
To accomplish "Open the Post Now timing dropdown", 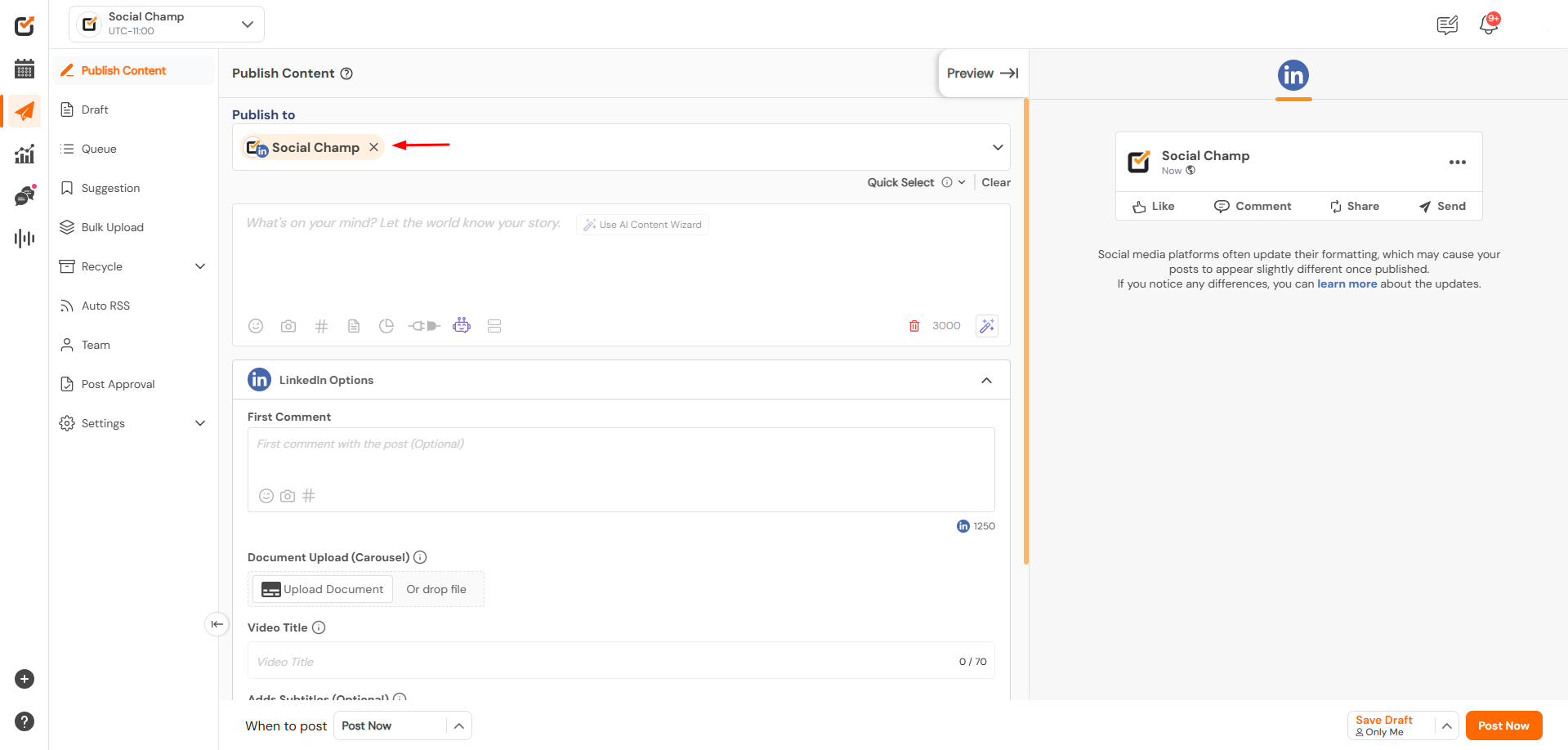I will pyautogui.click(x=402, y=725).
